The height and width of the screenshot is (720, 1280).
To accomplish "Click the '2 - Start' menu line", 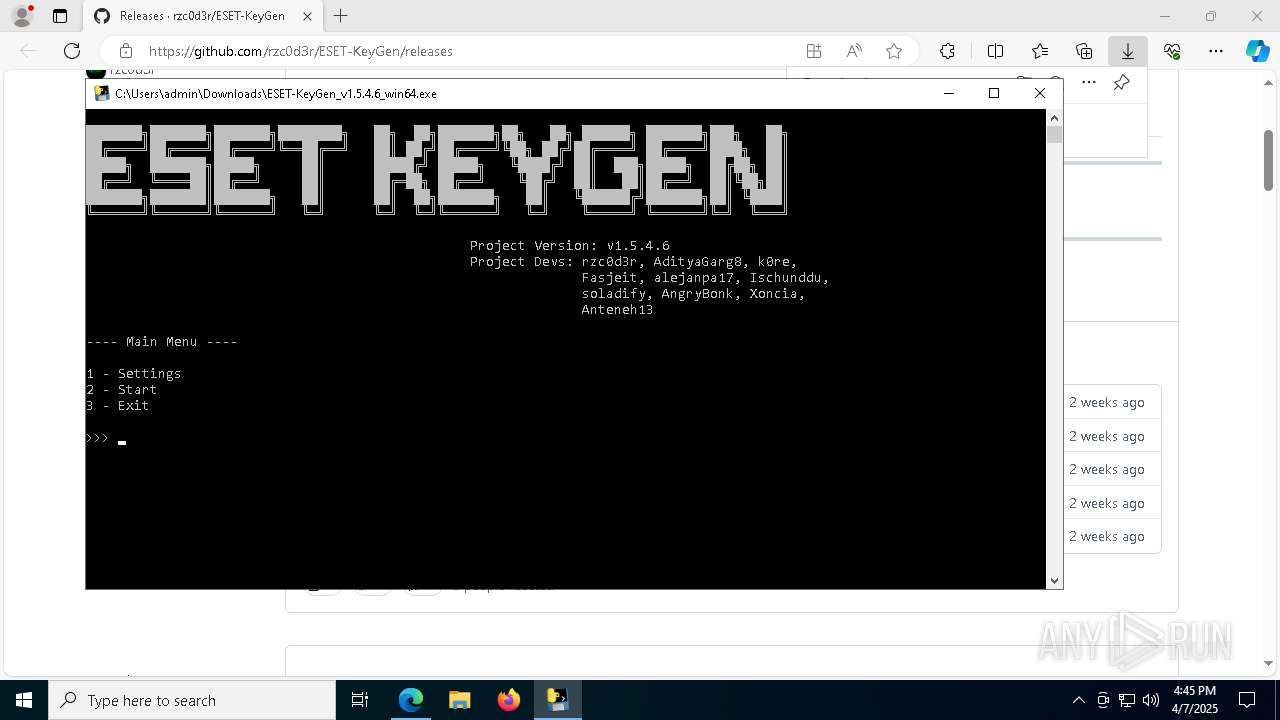I will [122, 389].
